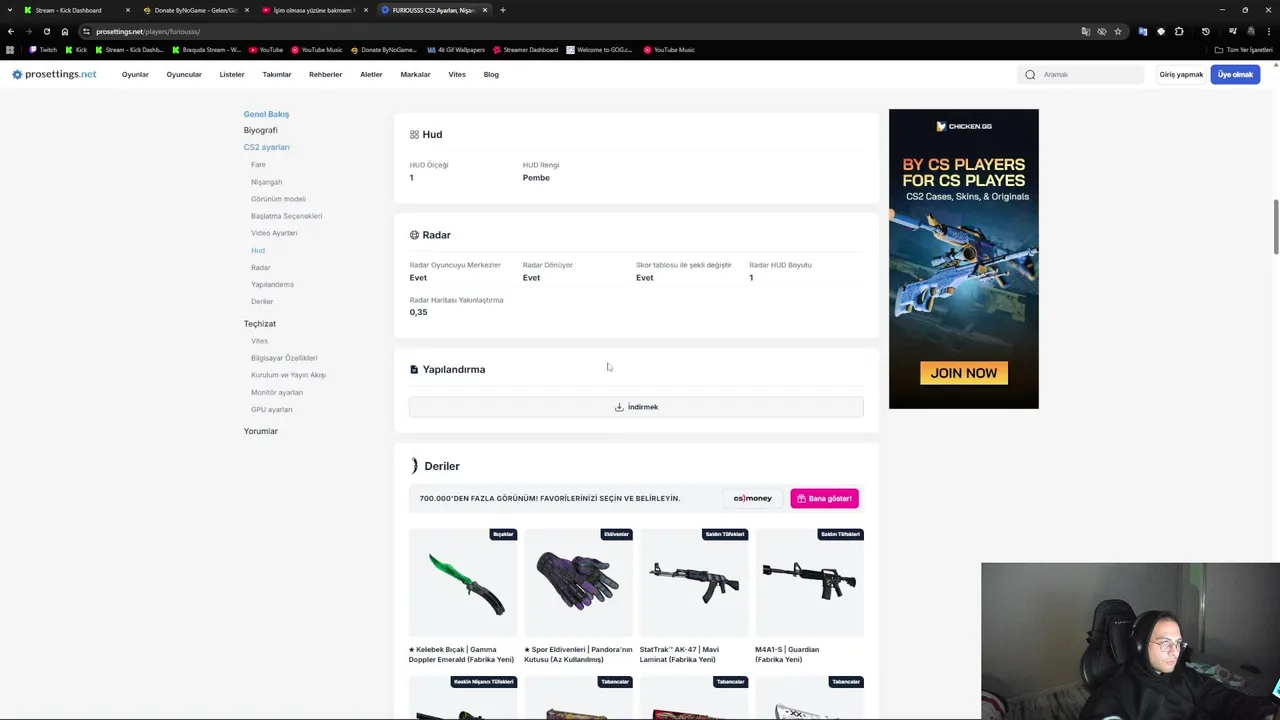Open the Takımlar menu
1280x720 pixels.
tap(277, 75)
